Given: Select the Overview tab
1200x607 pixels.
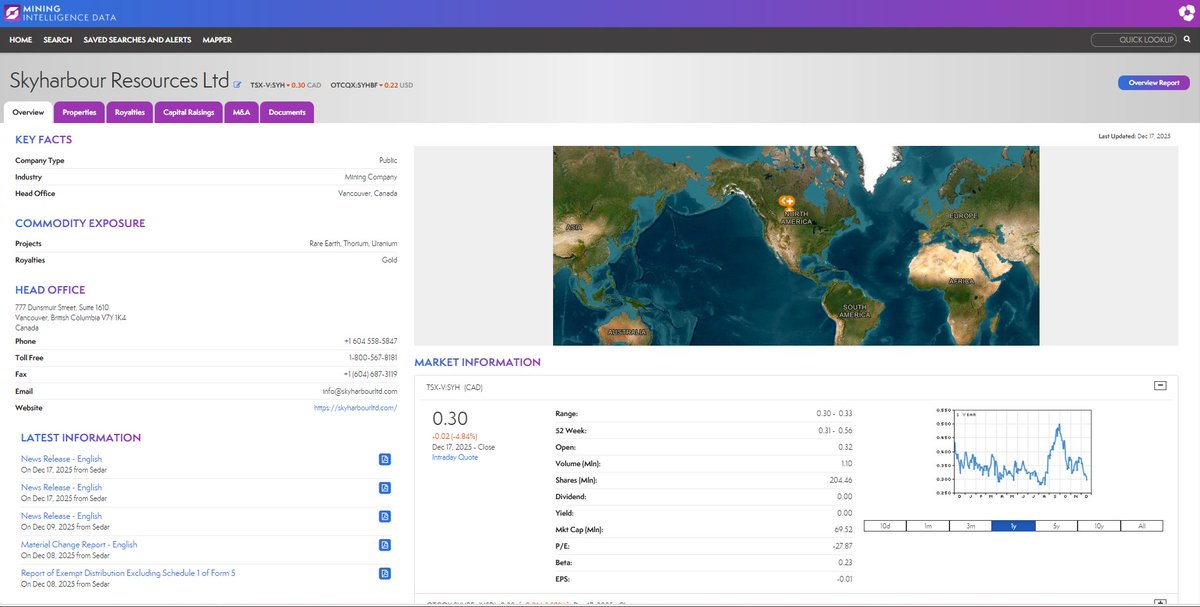Looking at the screenshot, I should point(28,112).
